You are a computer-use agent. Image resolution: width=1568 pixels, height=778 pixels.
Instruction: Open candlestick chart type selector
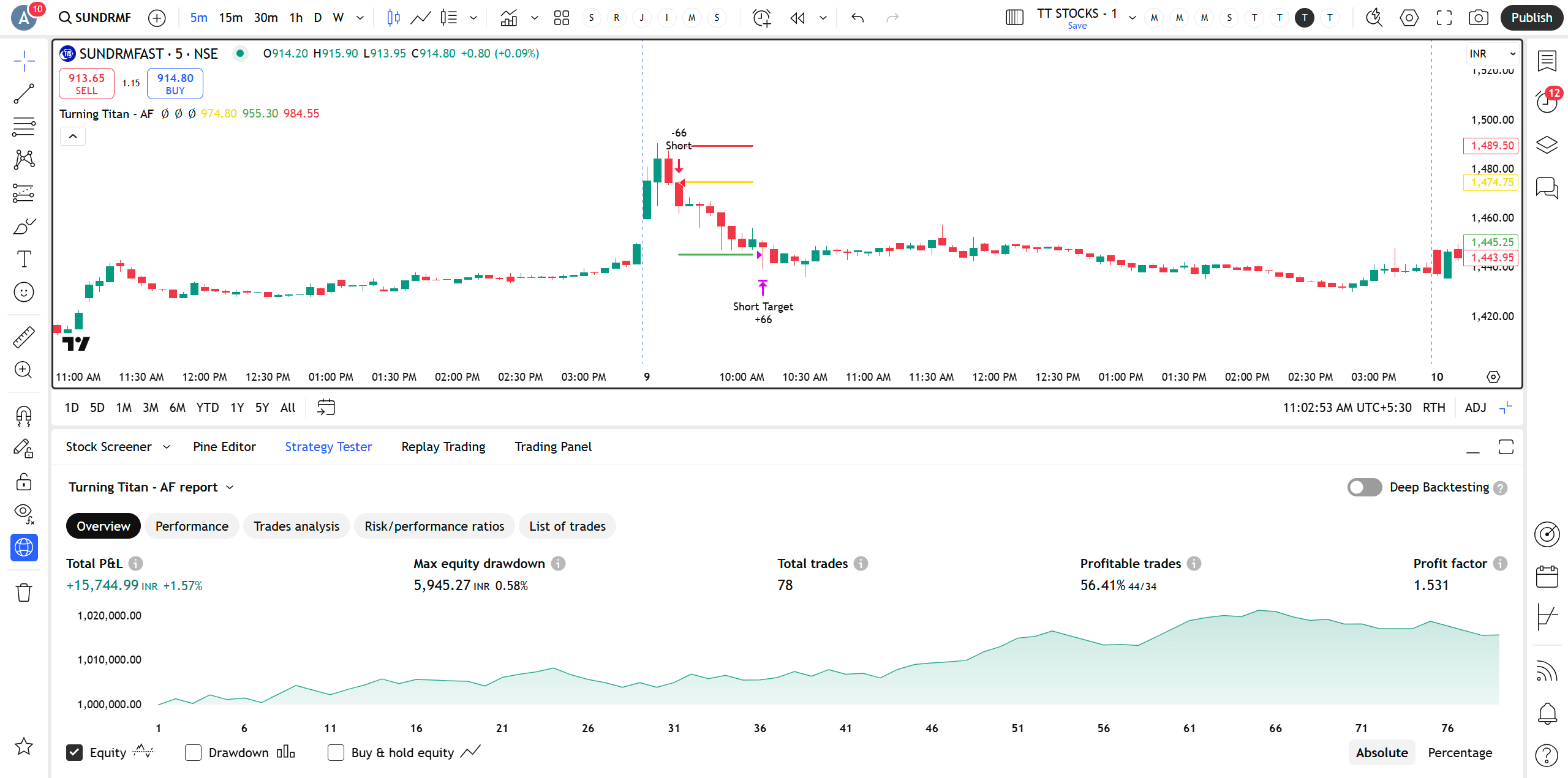[394, 18]
